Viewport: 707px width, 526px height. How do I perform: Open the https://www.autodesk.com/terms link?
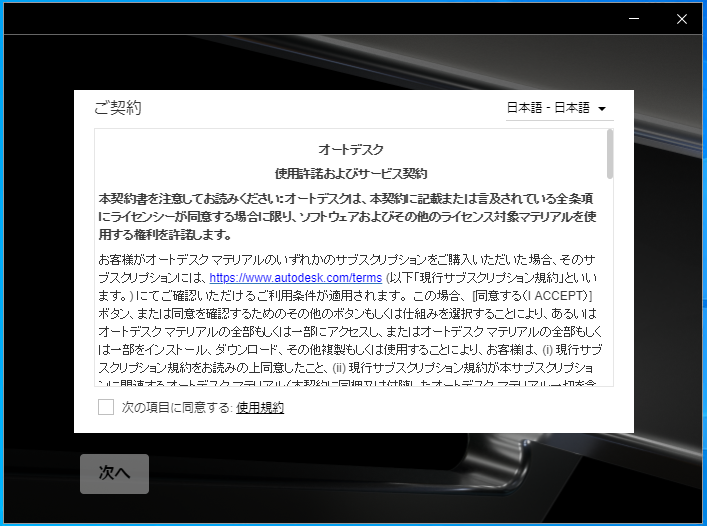296,278
